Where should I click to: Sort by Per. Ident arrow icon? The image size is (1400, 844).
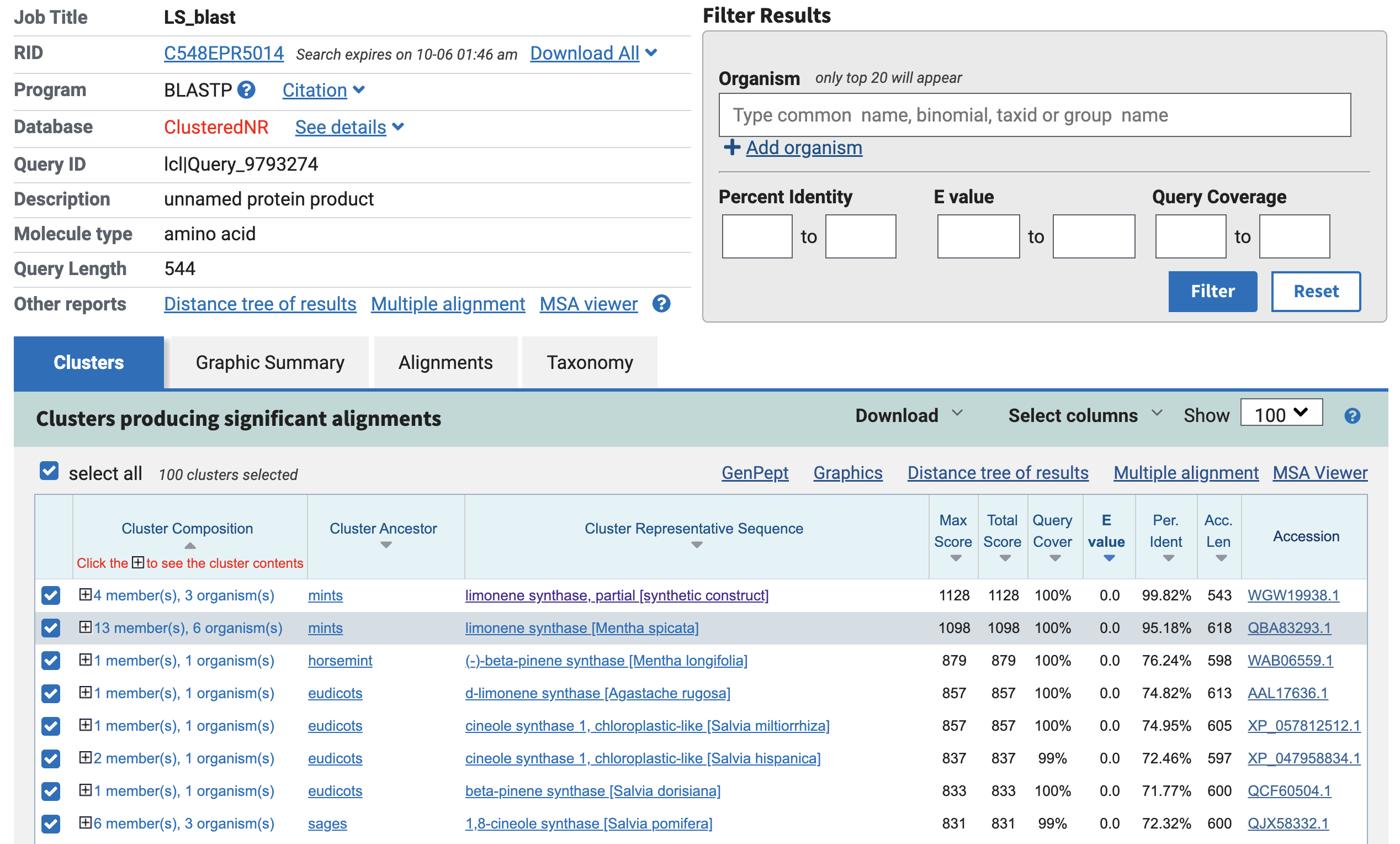coord(1168,558)
